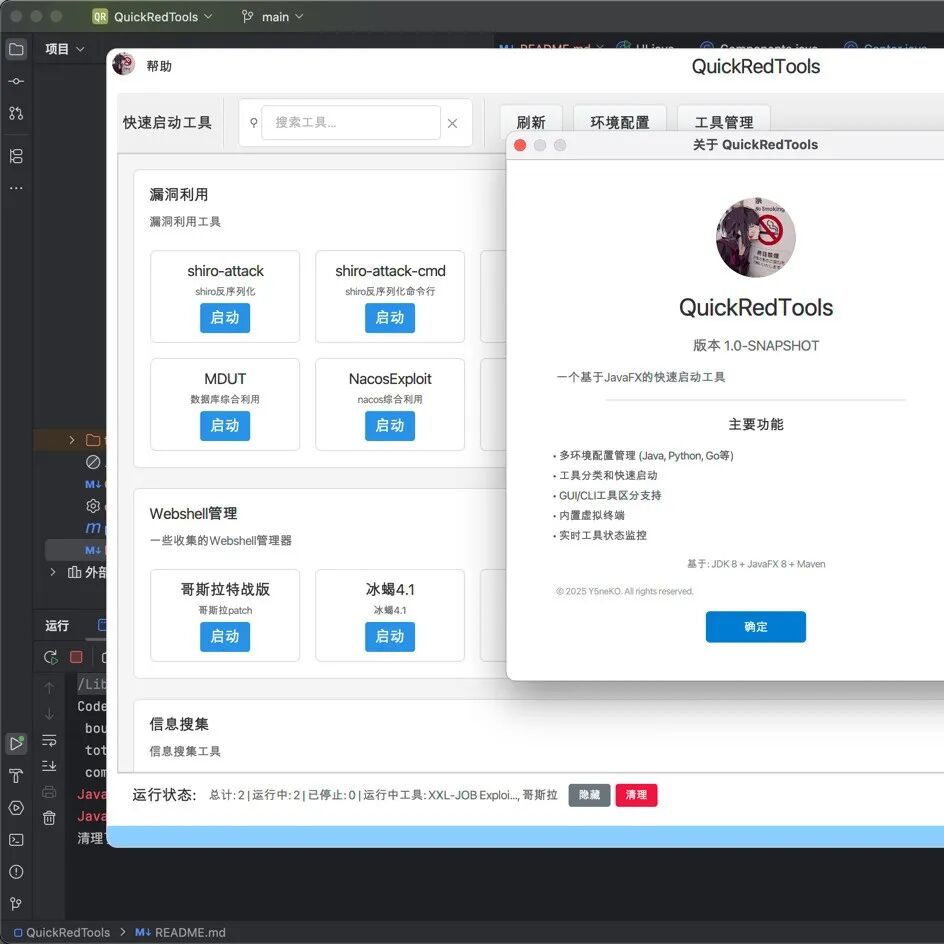
Task: Open the Problems tool window icon
Action: 16,872
